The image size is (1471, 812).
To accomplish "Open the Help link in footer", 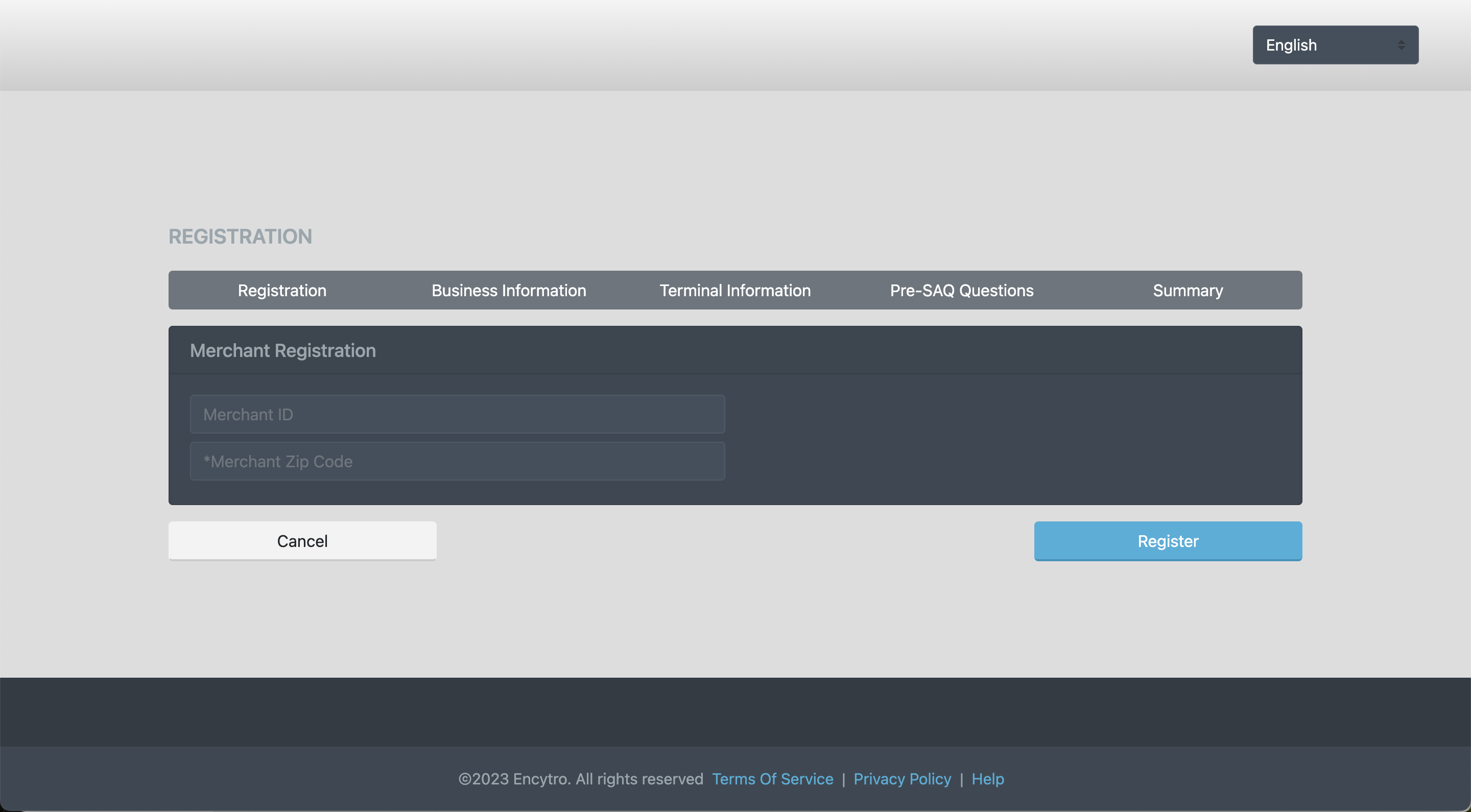I will [987, 779].
